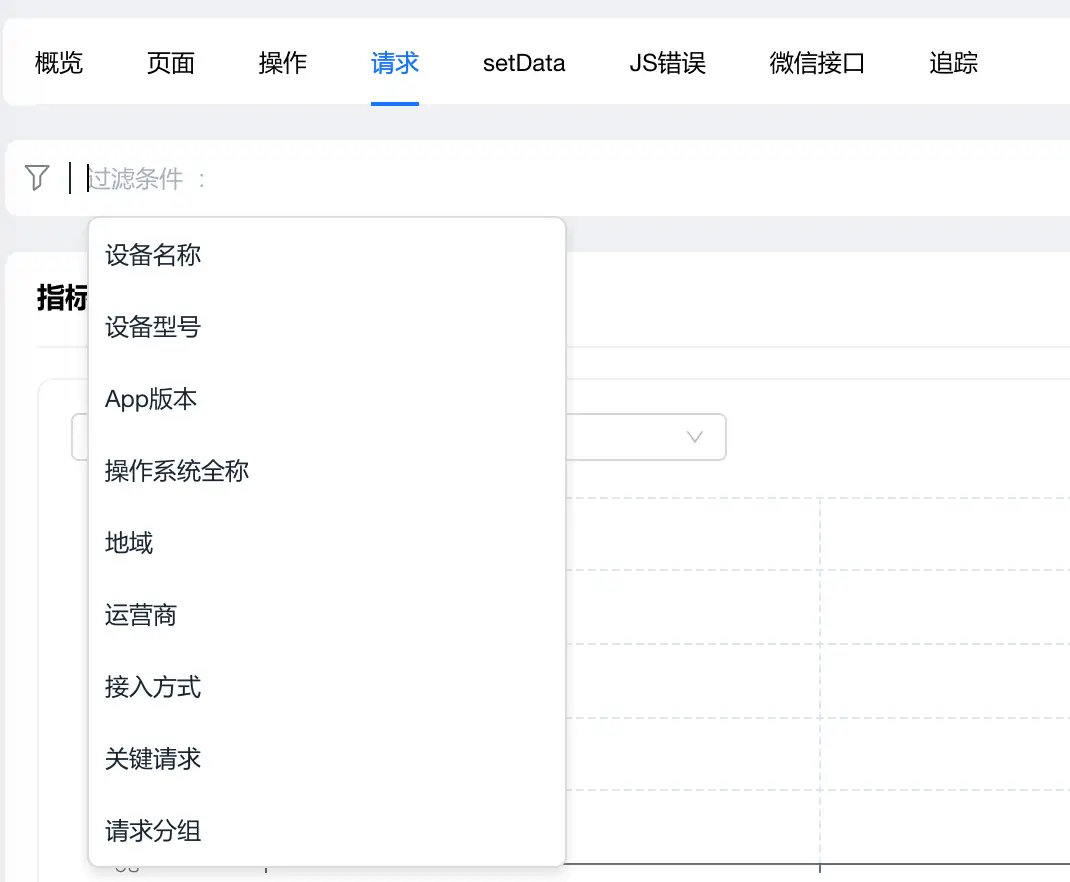Viewport: 1070px width, 882px height.
Task: Navigate to the 追踪 tab
Action: (x=953, y=64)
